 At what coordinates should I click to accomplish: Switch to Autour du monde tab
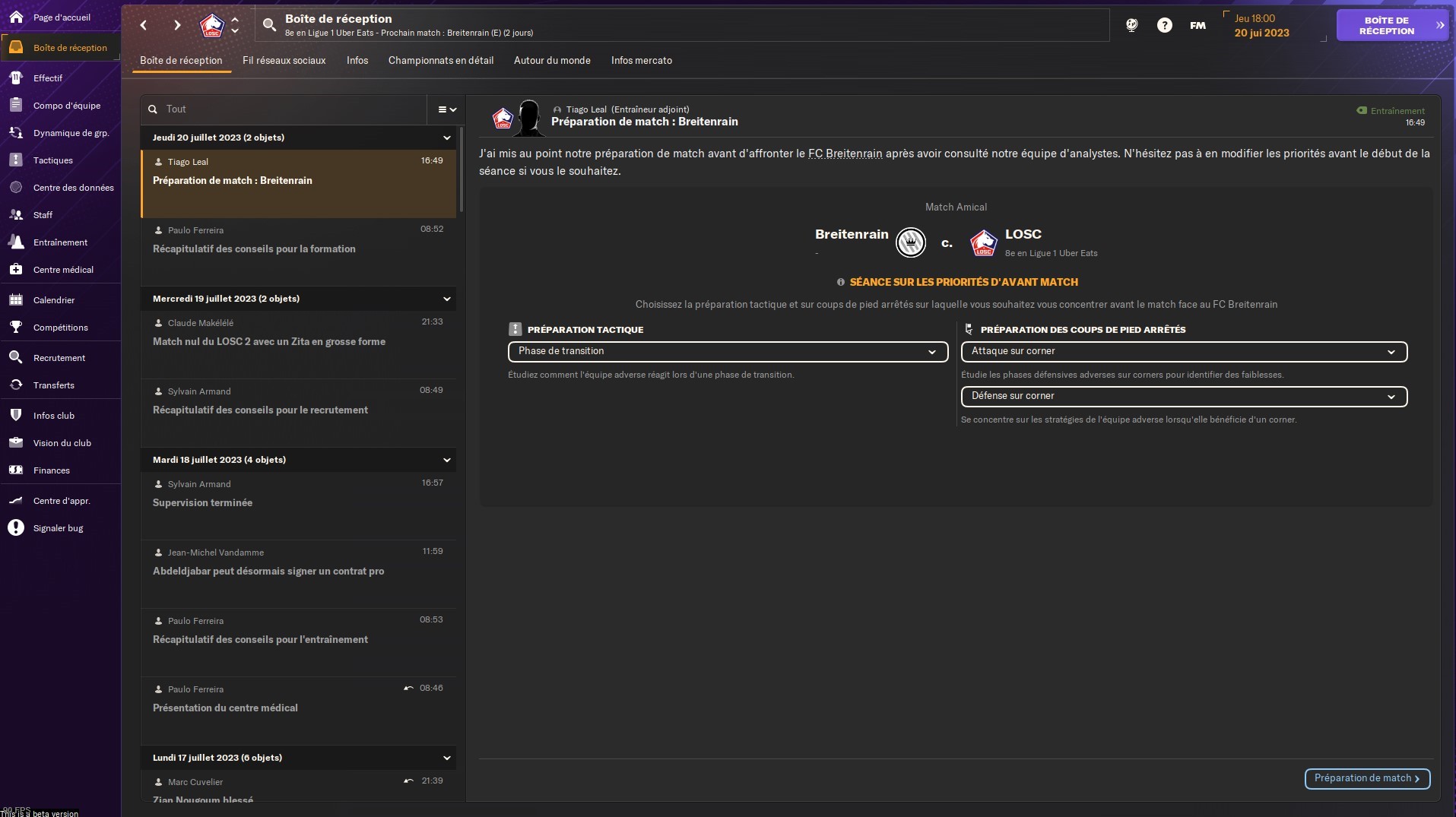(552, 60)
